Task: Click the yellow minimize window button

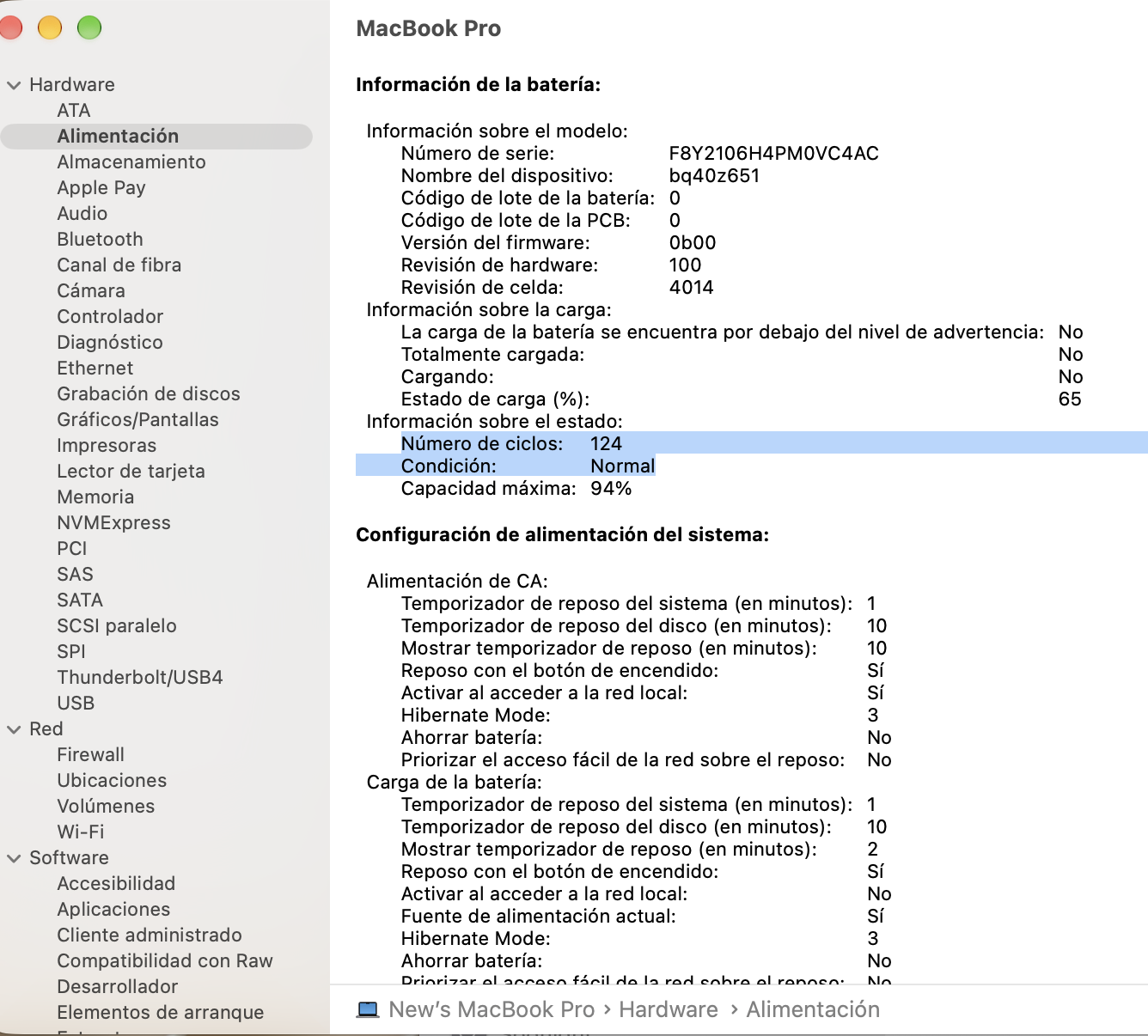Action: pos(50,27)
